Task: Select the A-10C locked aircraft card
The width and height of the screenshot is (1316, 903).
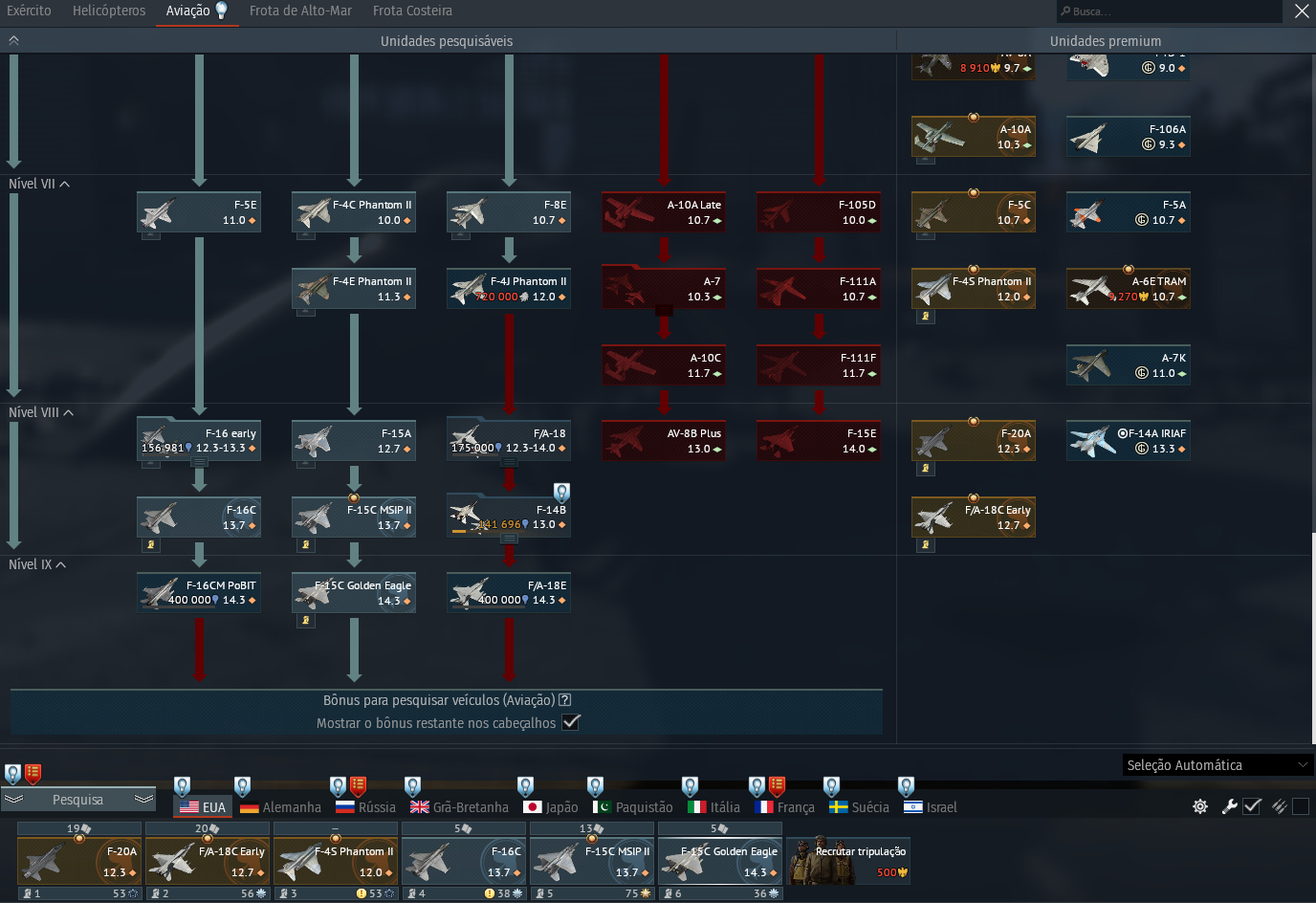Action: click(x=664, y=364)
